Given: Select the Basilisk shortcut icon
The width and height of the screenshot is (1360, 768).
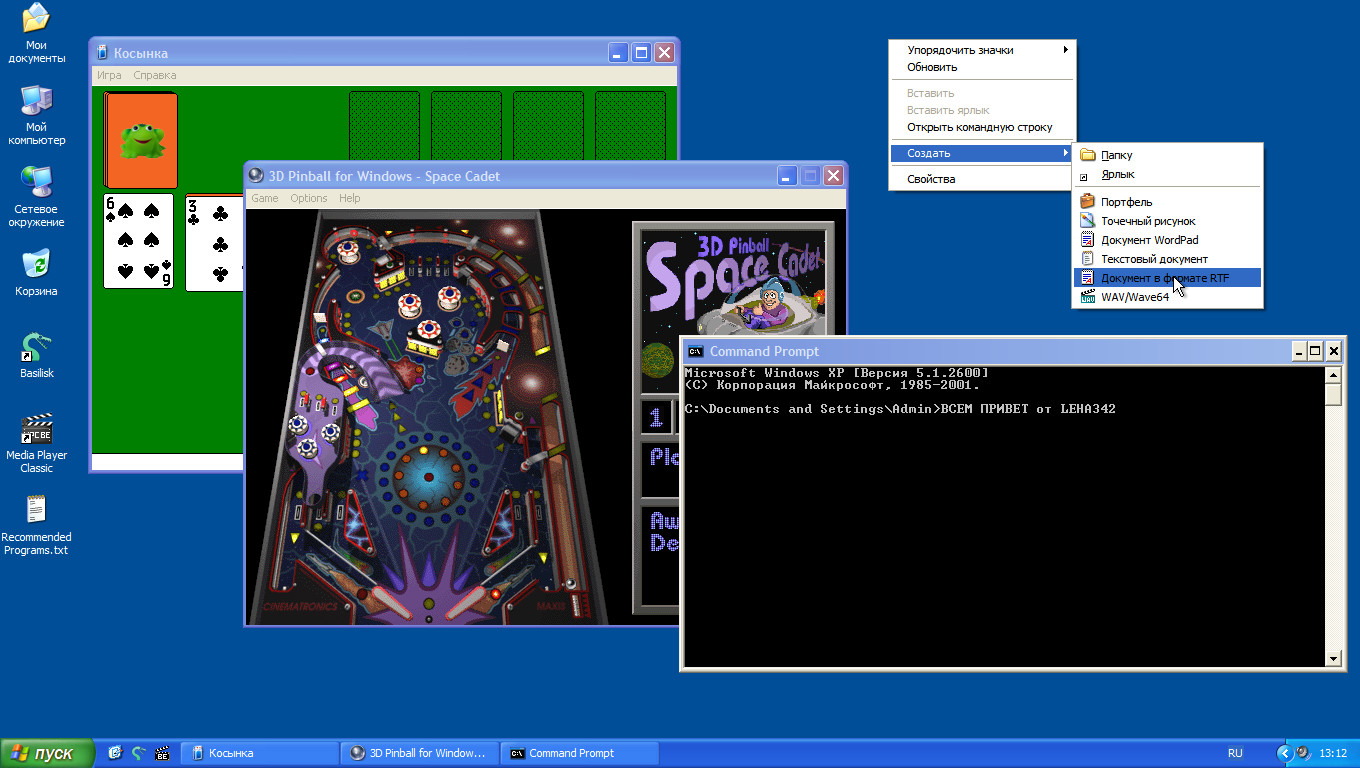Looking at the screenshot, I should pos(36,355).
